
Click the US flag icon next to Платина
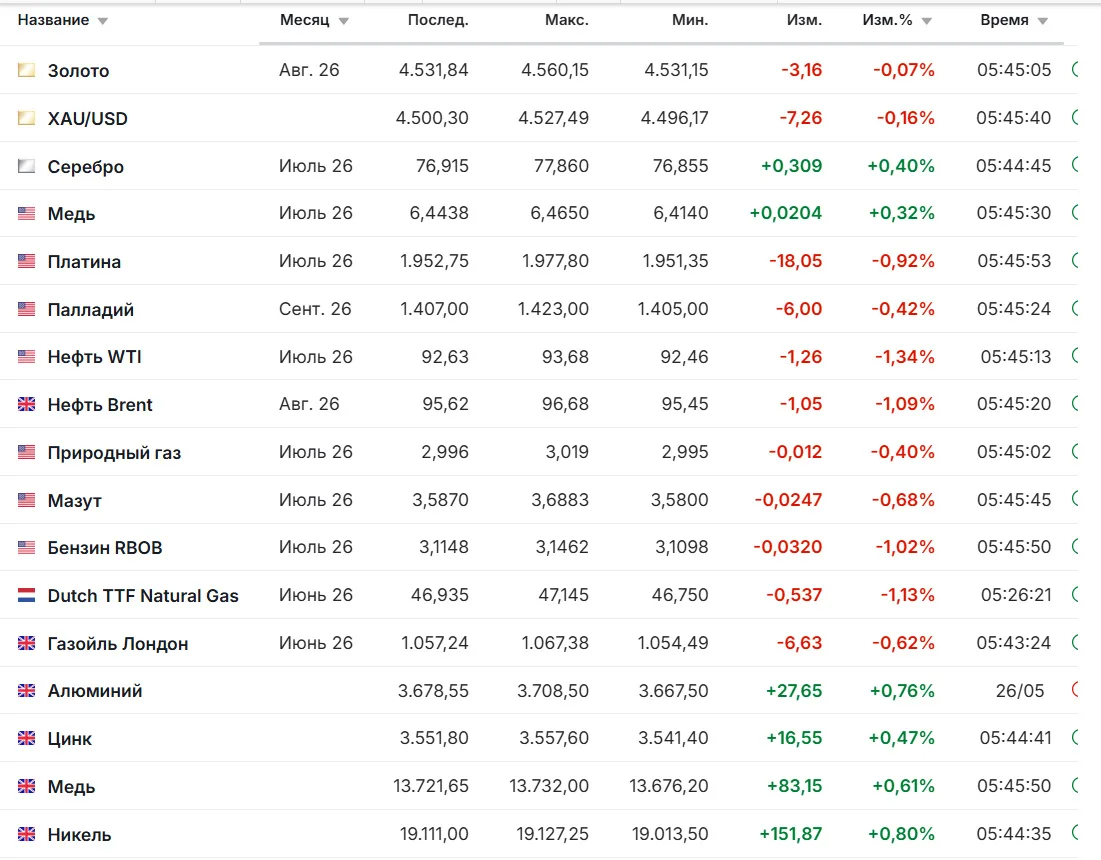coord(27,261)
